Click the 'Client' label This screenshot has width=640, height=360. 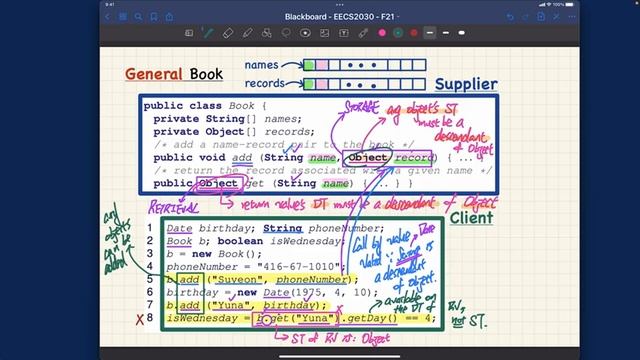pos(471,218)
